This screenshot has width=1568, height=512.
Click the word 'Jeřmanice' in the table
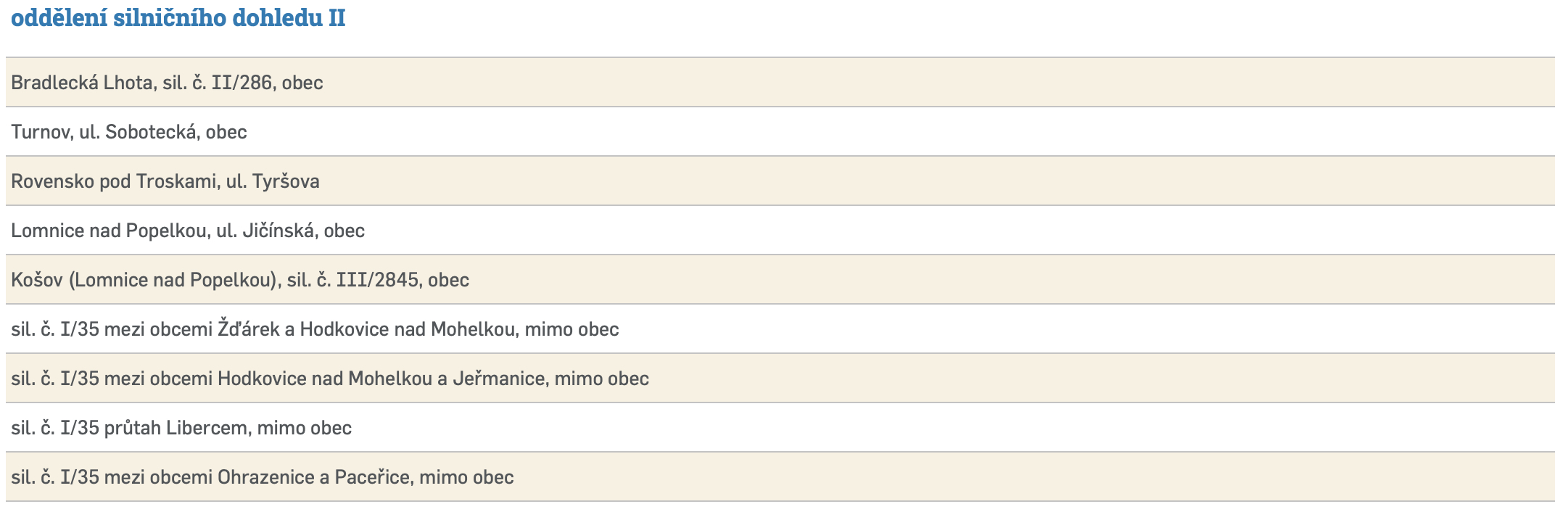click(x=499, y=379)
